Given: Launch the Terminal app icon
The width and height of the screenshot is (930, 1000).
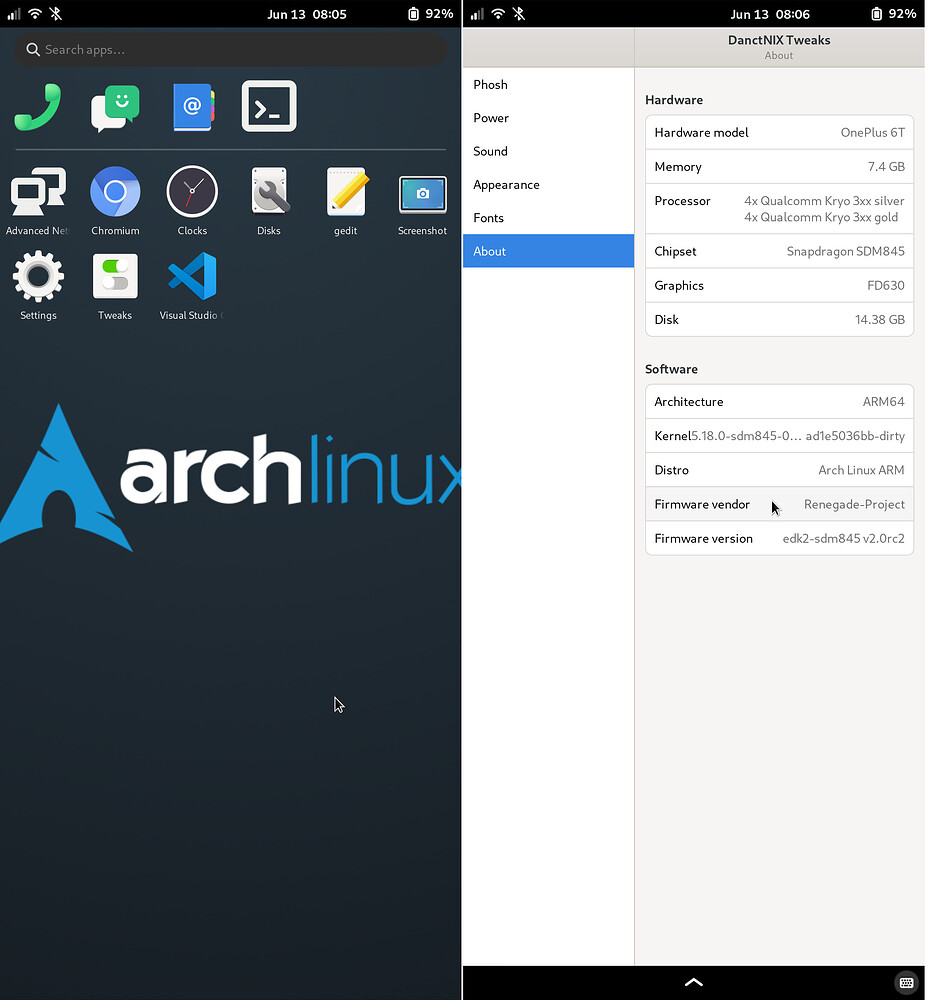Looking at the screenshot, I should click(x=269, y=106).
